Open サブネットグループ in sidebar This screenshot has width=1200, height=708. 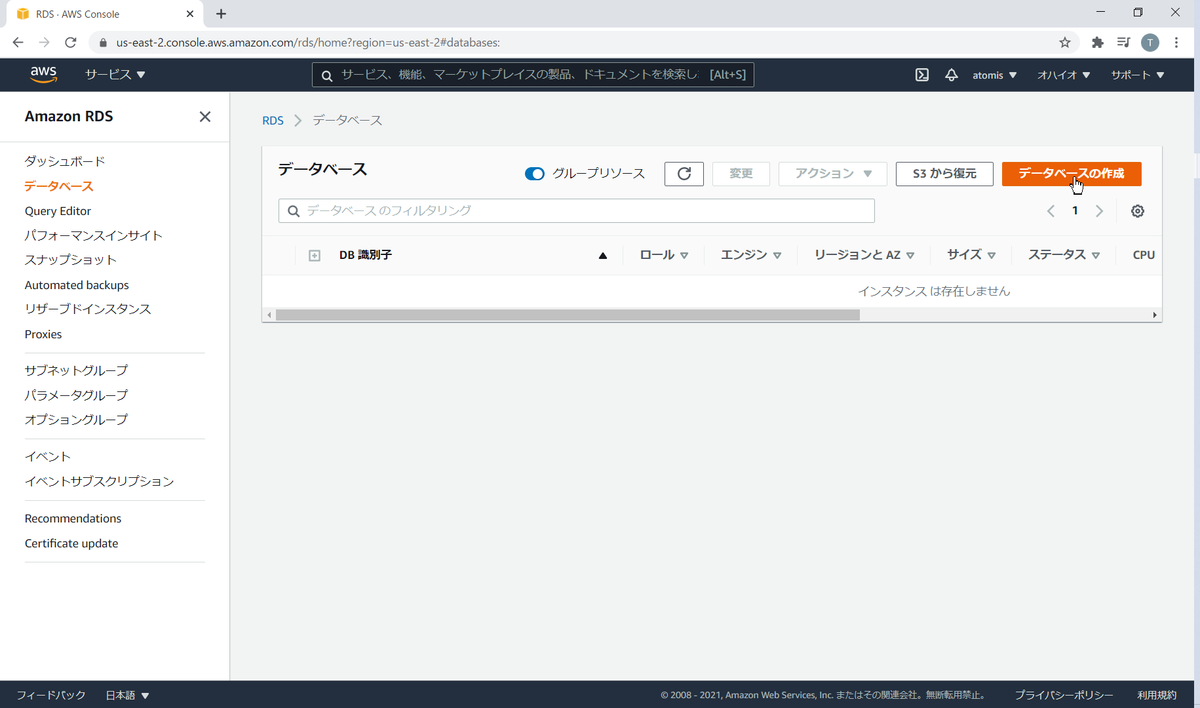77,370
